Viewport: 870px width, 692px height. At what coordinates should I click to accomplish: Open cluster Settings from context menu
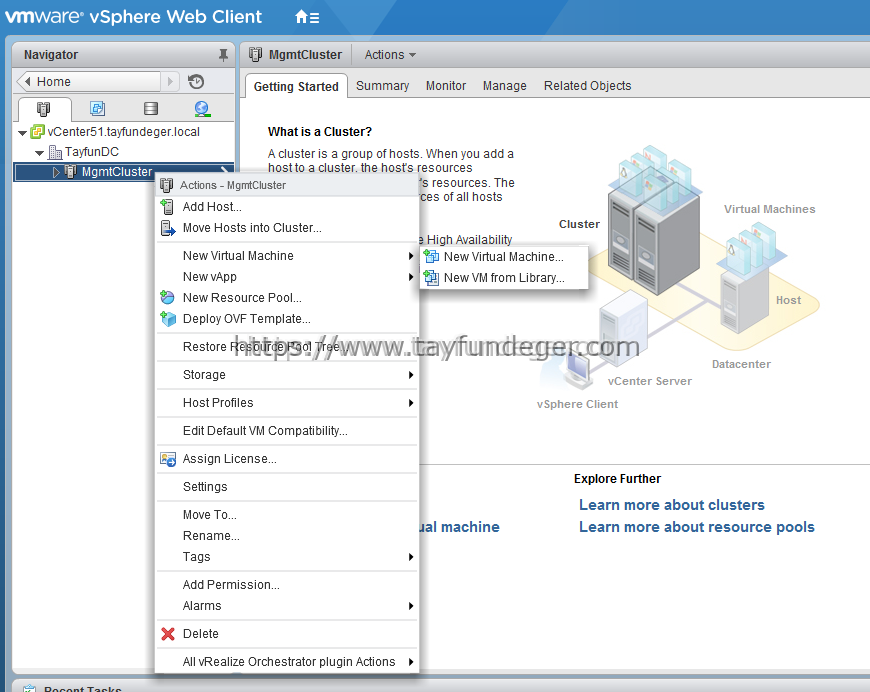click(287, 487)
